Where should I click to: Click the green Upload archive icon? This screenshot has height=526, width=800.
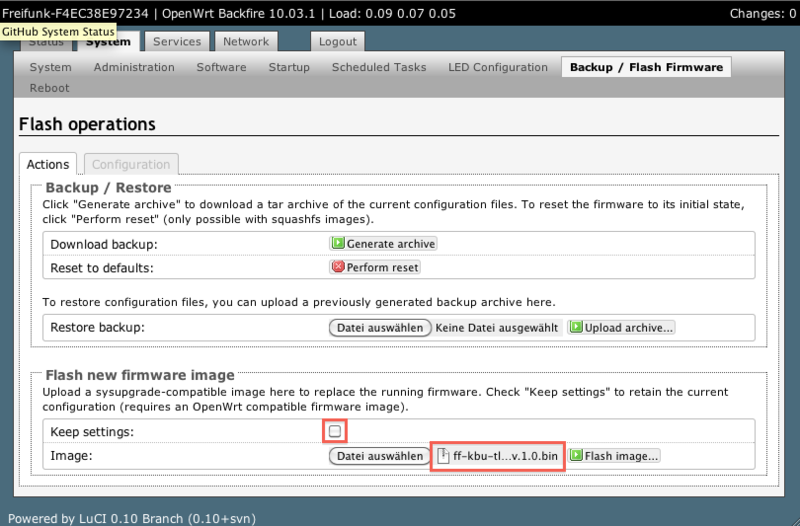(576, 327)
